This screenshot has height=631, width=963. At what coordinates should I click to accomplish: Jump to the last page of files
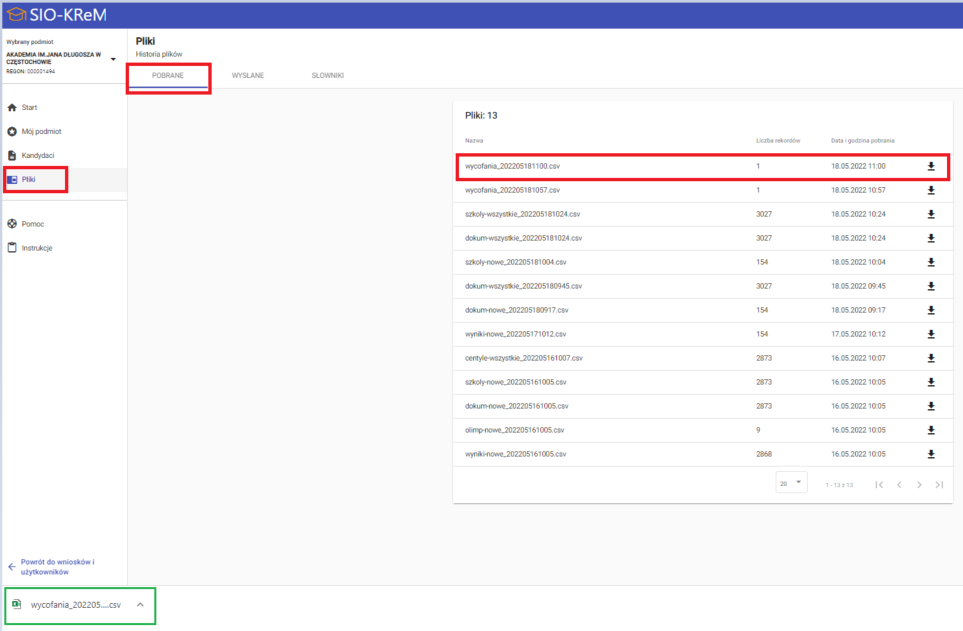tap(939, 485)
